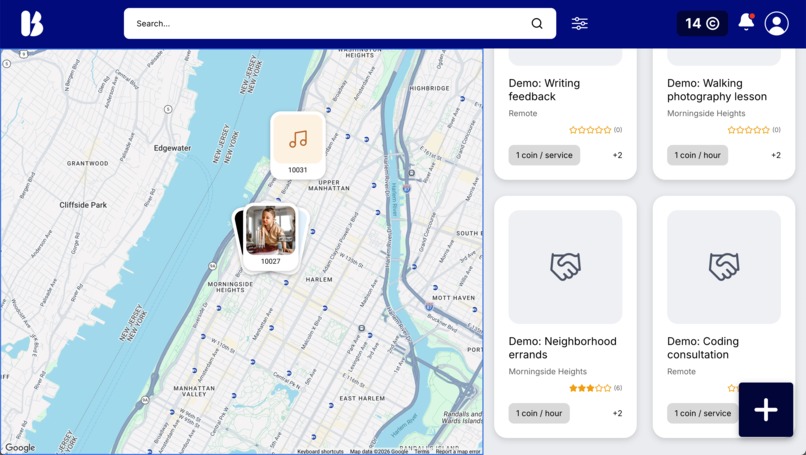The width and height of the screenshot is (806, 455).
Task: Click the plus add-listing button
Action: click(x=765, y=410)
